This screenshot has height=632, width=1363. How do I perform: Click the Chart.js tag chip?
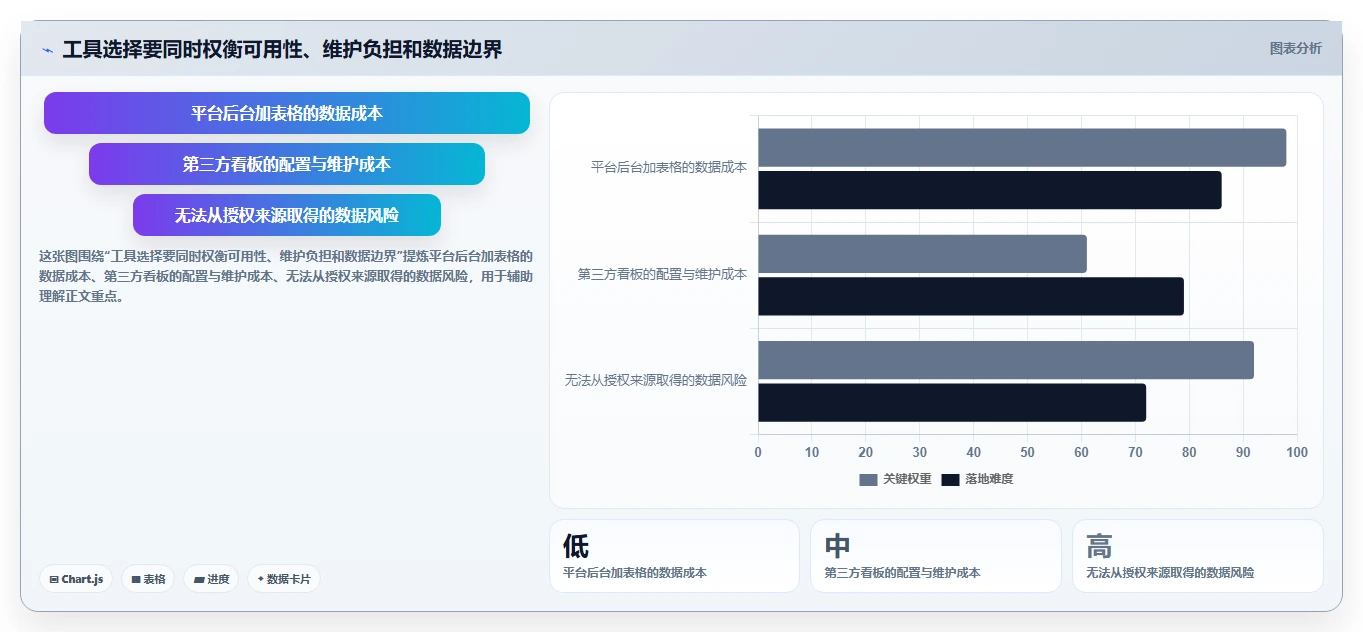click(x=76, y=579)
